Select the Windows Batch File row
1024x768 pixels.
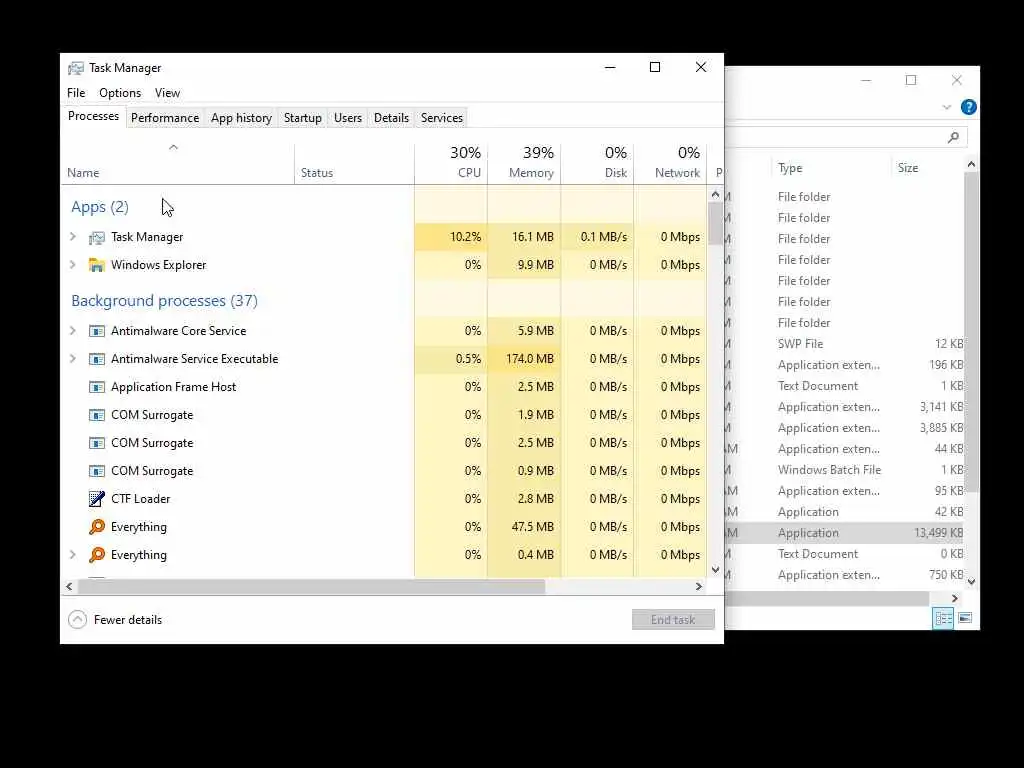pos(844,470)
